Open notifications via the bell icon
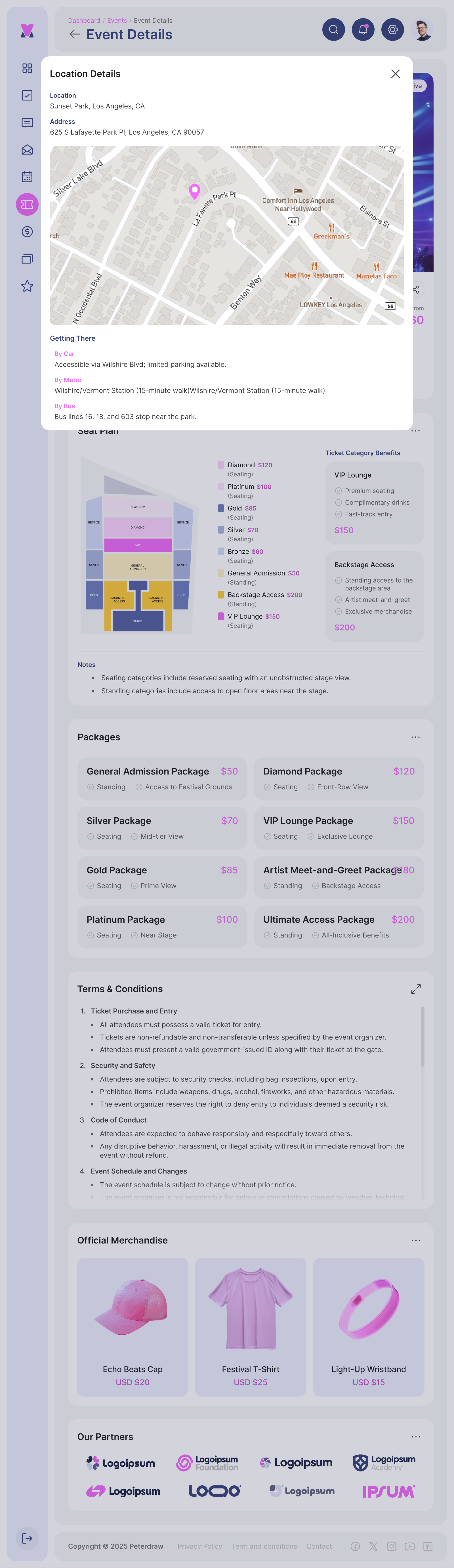Image resolution: width=454 pixels, height=1568 pixels. click(x=363, y=29)
